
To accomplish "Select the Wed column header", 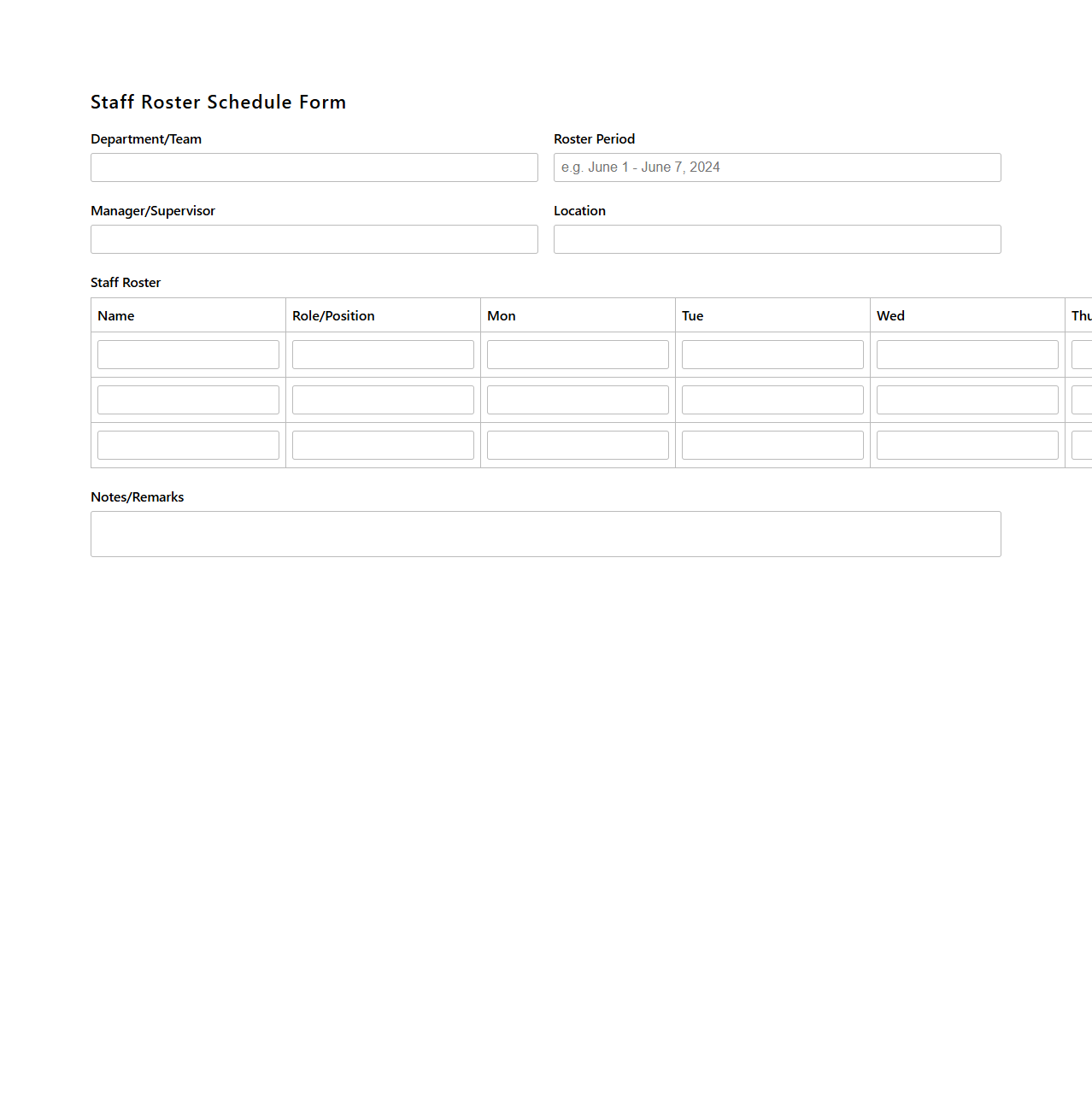I will (890, 315).
